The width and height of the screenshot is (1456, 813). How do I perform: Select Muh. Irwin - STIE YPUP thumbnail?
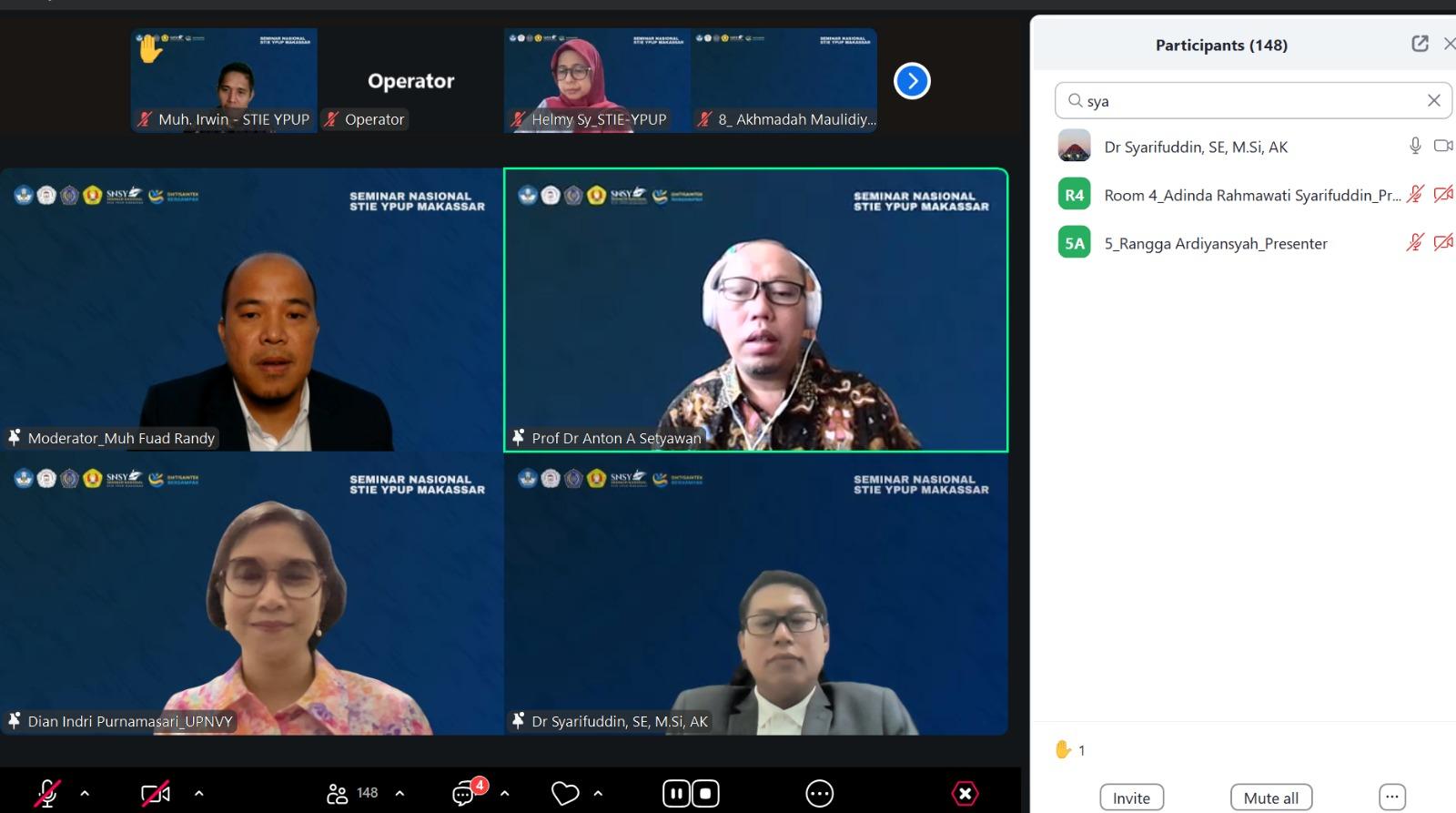tap(225, 81)
